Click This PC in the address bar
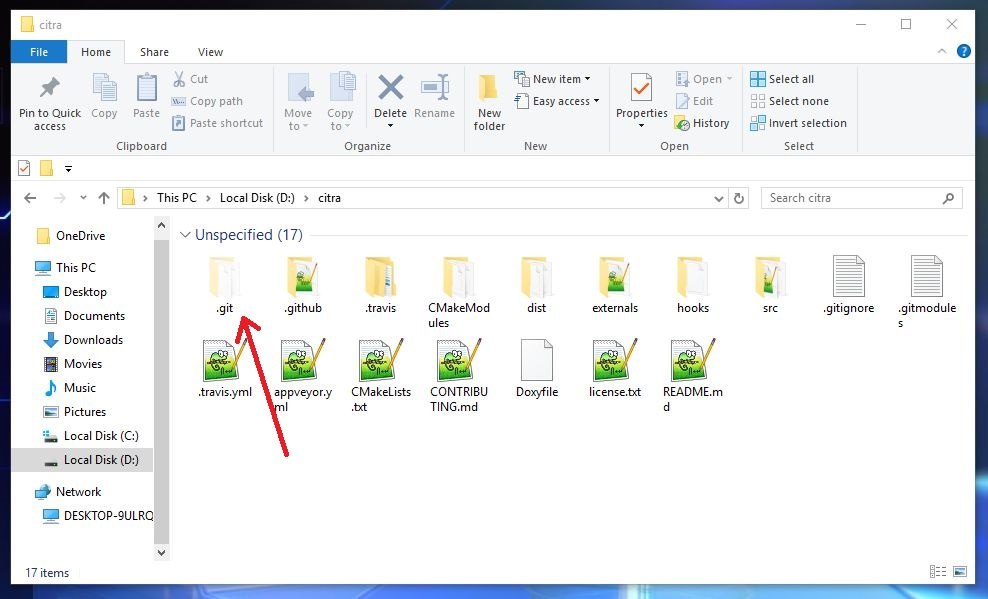This screenshot has height=599, width=988. [x=176, y=198]
